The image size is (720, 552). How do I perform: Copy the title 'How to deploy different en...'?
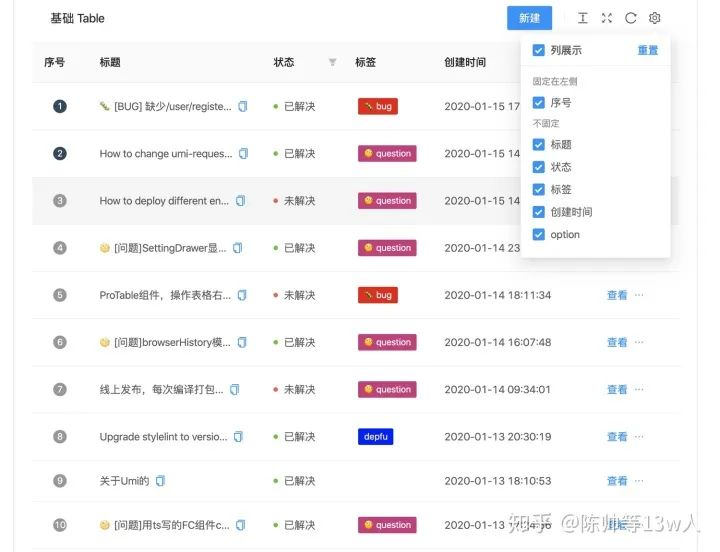tap(240, 201)
